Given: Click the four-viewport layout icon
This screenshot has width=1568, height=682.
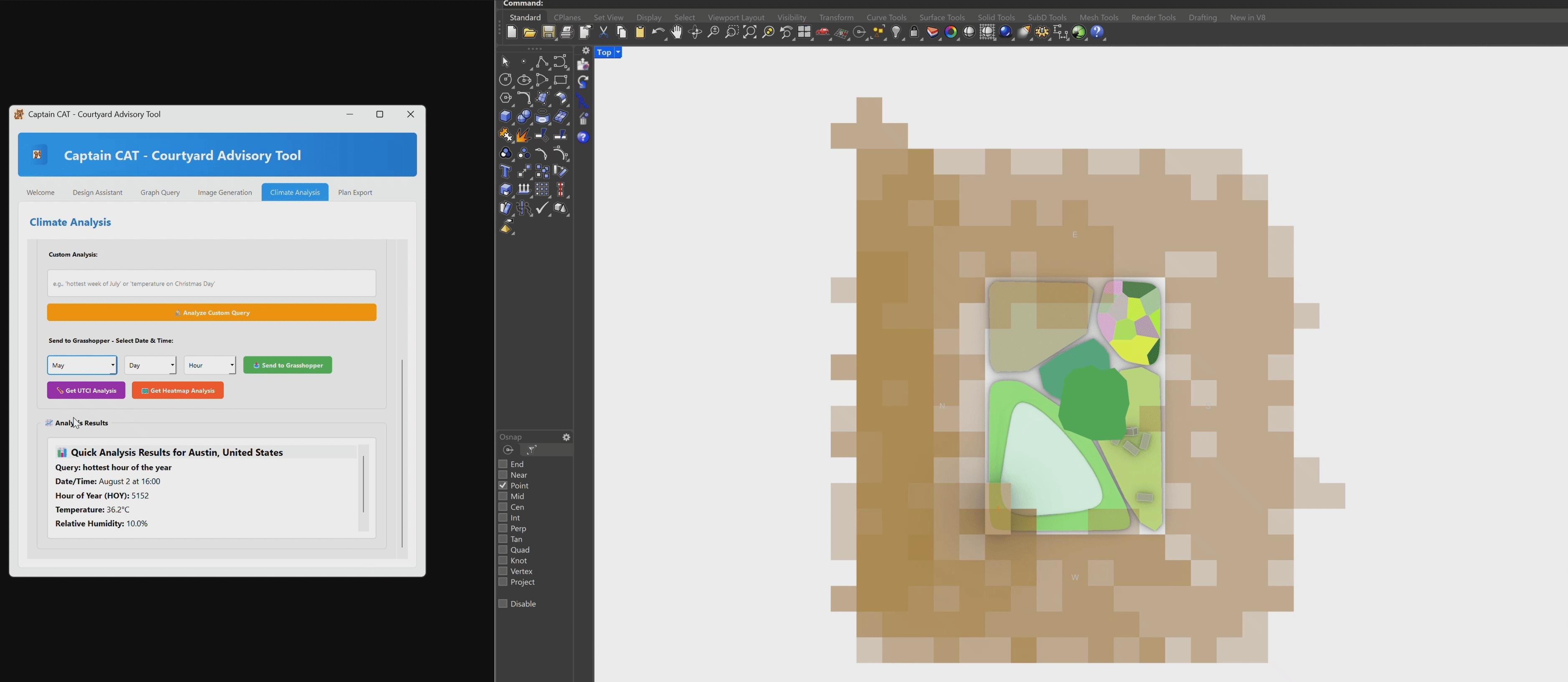Looking at the screenshot, I should (x=805, y=32).
